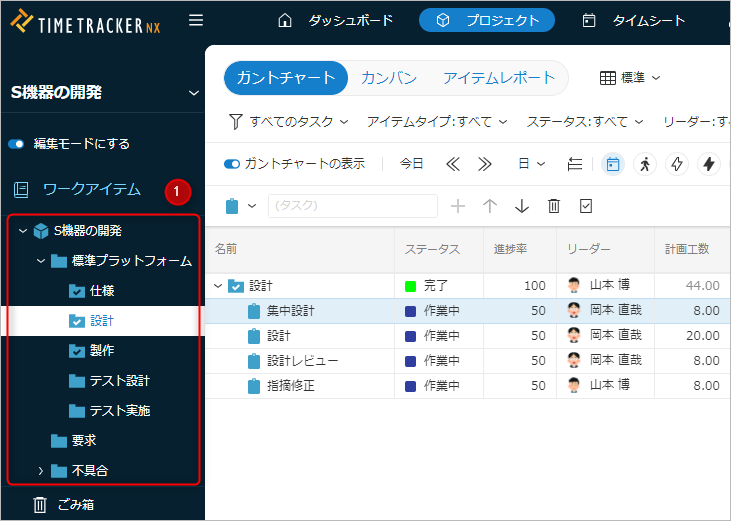Select テスト設計 folder in tree
This screenshot has width=731, height=521.
click(119, 381)
